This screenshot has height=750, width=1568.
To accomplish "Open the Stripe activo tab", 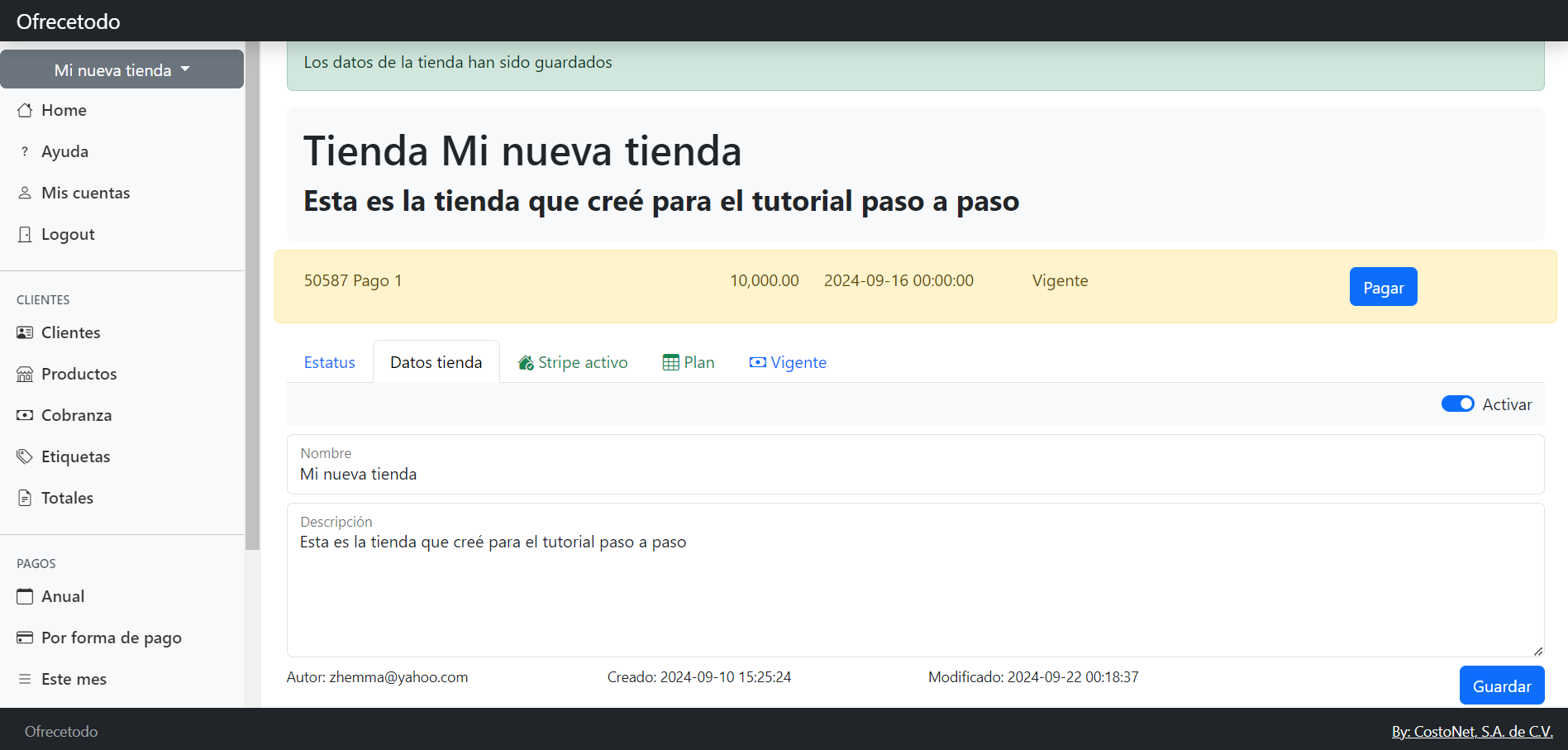I will [573, 362].
